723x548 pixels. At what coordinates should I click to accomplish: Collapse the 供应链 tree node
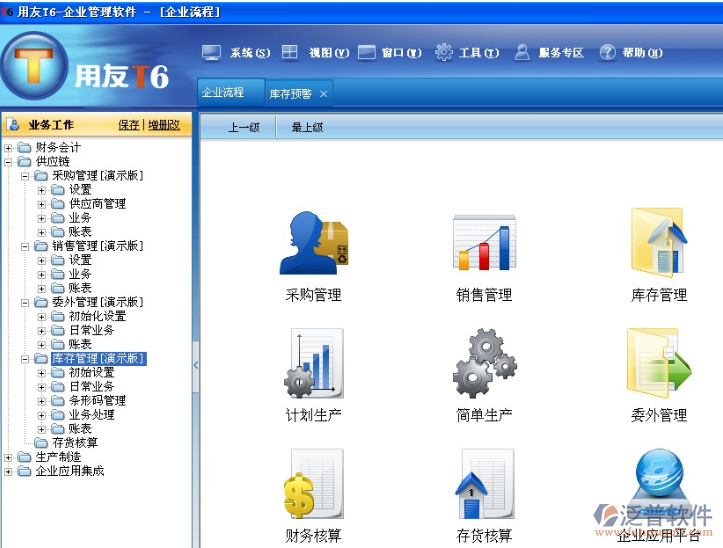pos(9,162)
